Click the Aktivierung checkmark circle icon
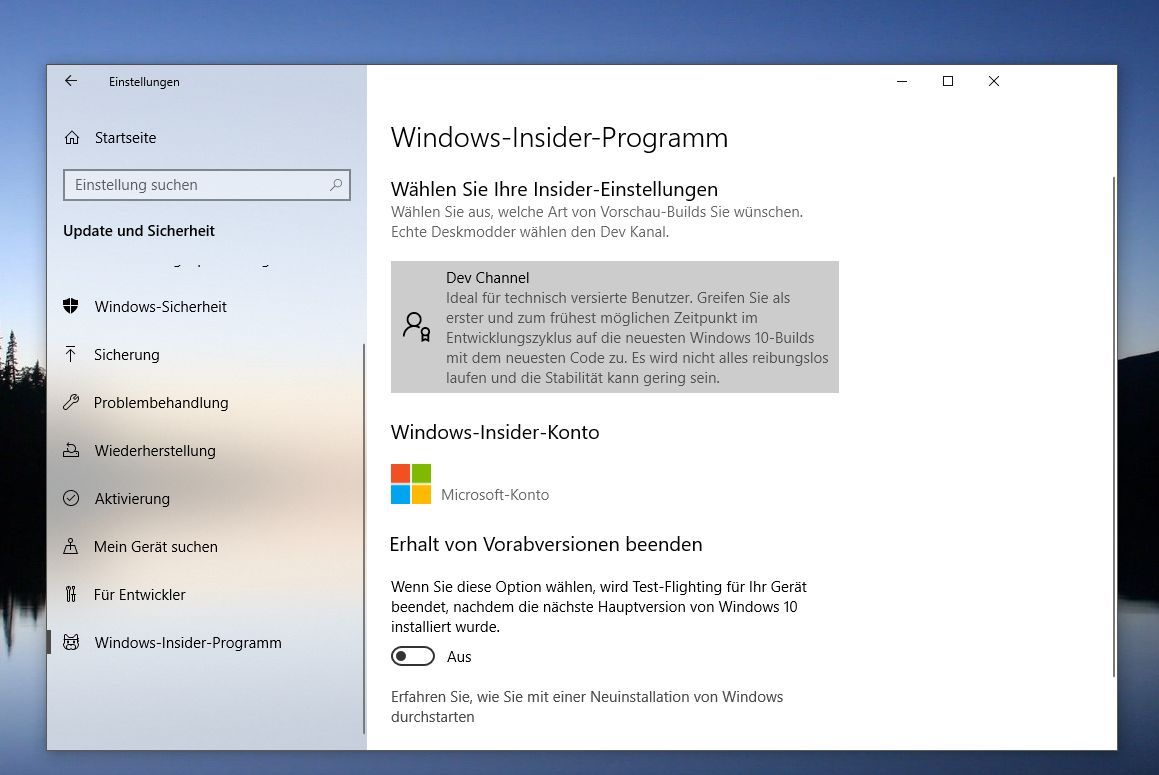Image resolution: width=1159 pixels, height=775 pixels. (x=71, y=498)
